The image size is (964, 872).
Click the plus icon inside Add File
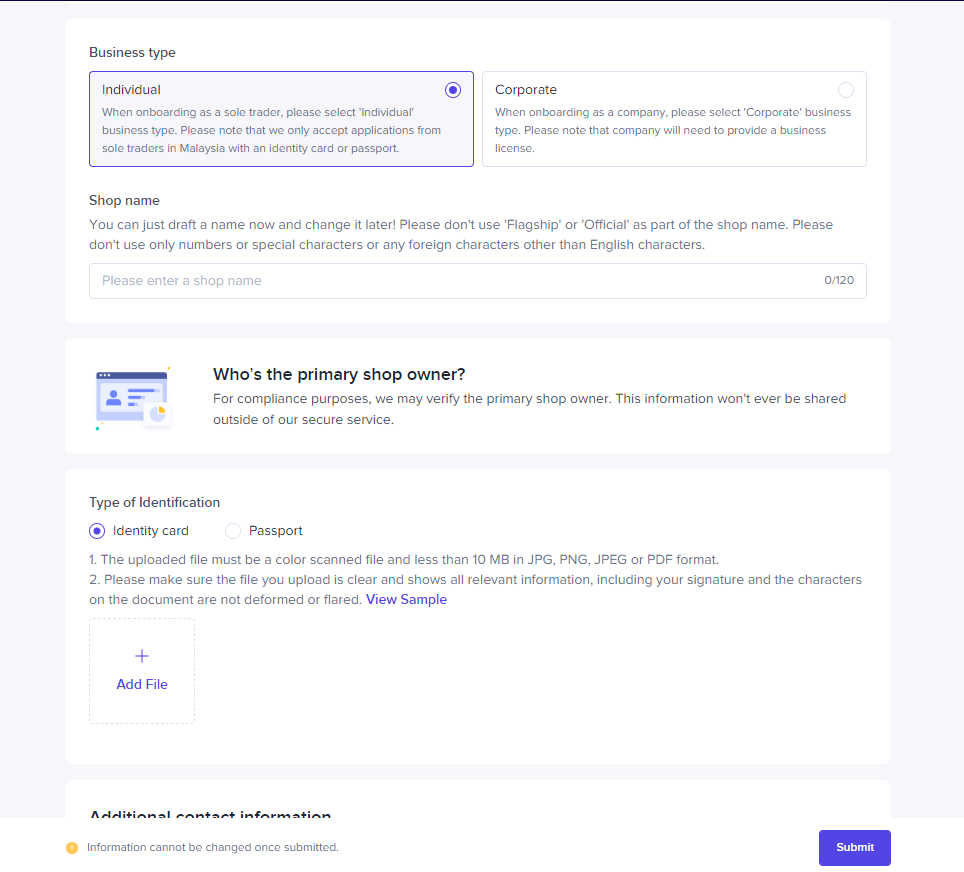[x=142, y=656]
